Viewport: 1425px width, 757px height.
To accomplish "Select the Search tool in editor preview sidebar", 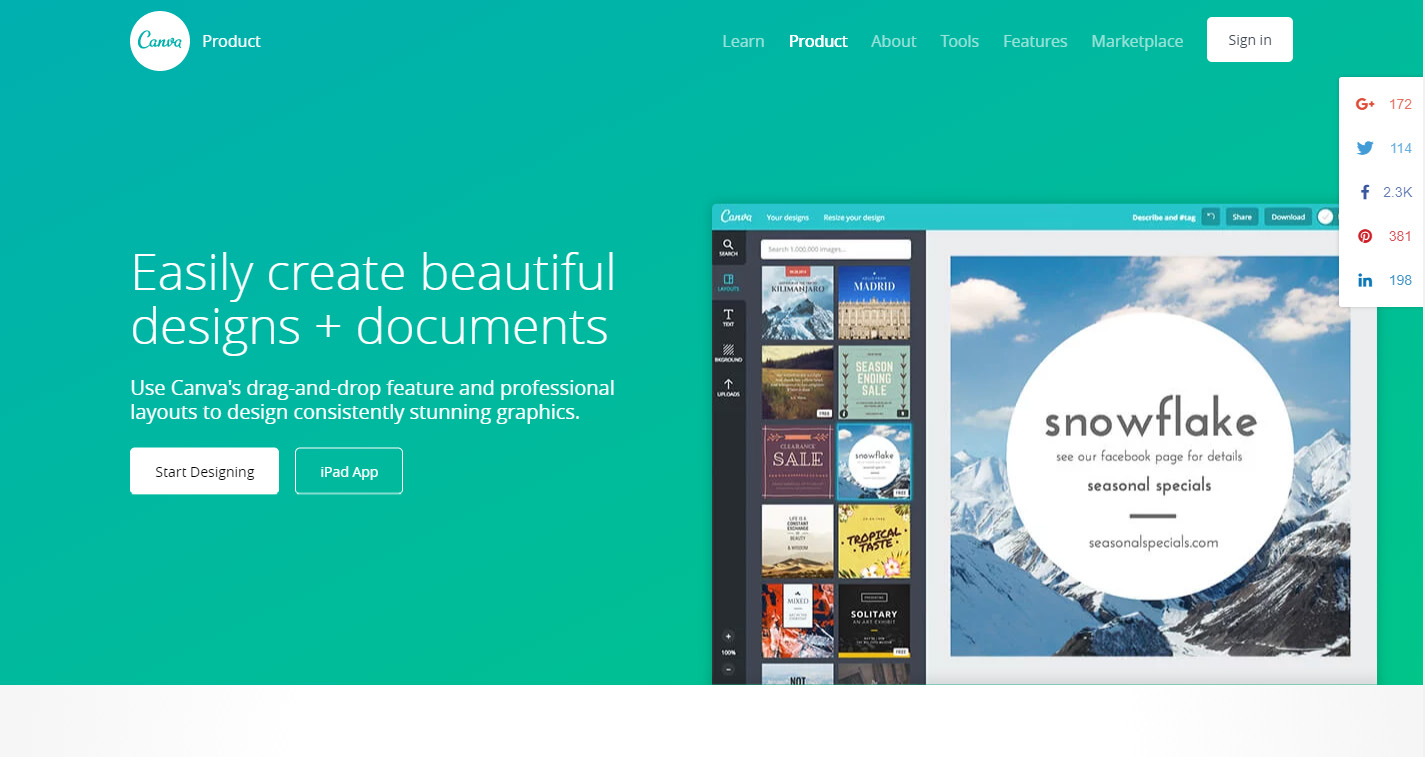I will tap(728, 247).
